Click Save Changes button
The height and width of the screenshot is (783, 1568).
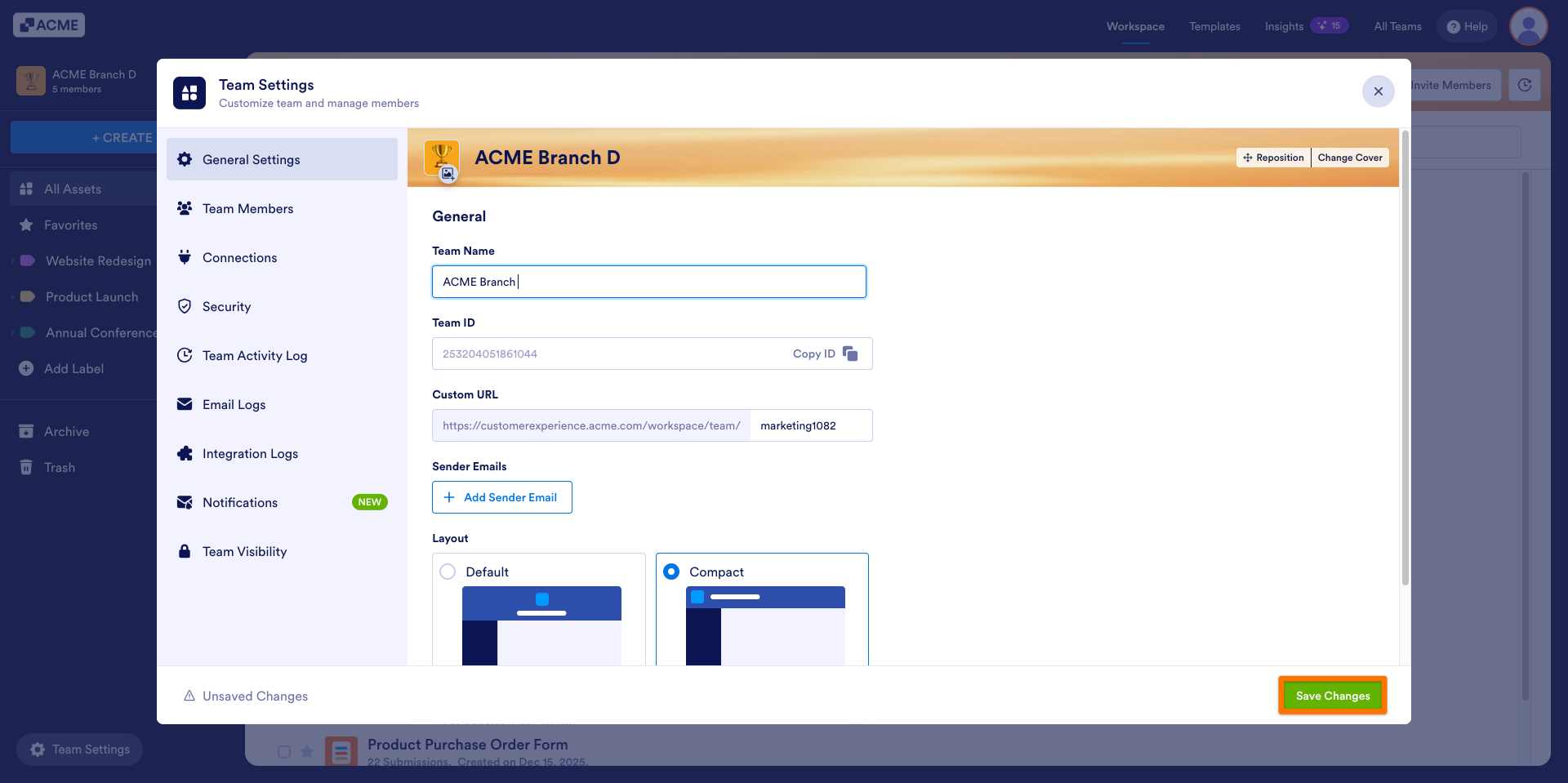point(1332,696)
